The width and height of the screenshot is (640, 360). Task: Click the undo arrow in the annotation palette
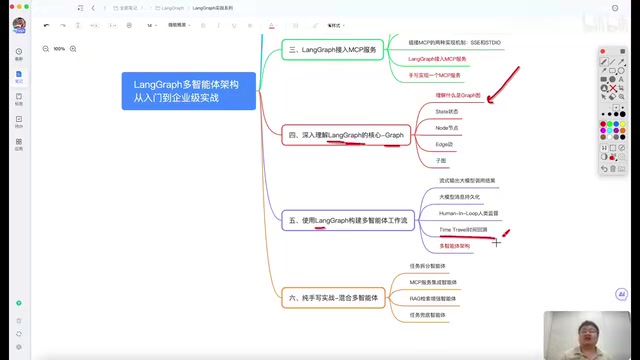[604, 169]
